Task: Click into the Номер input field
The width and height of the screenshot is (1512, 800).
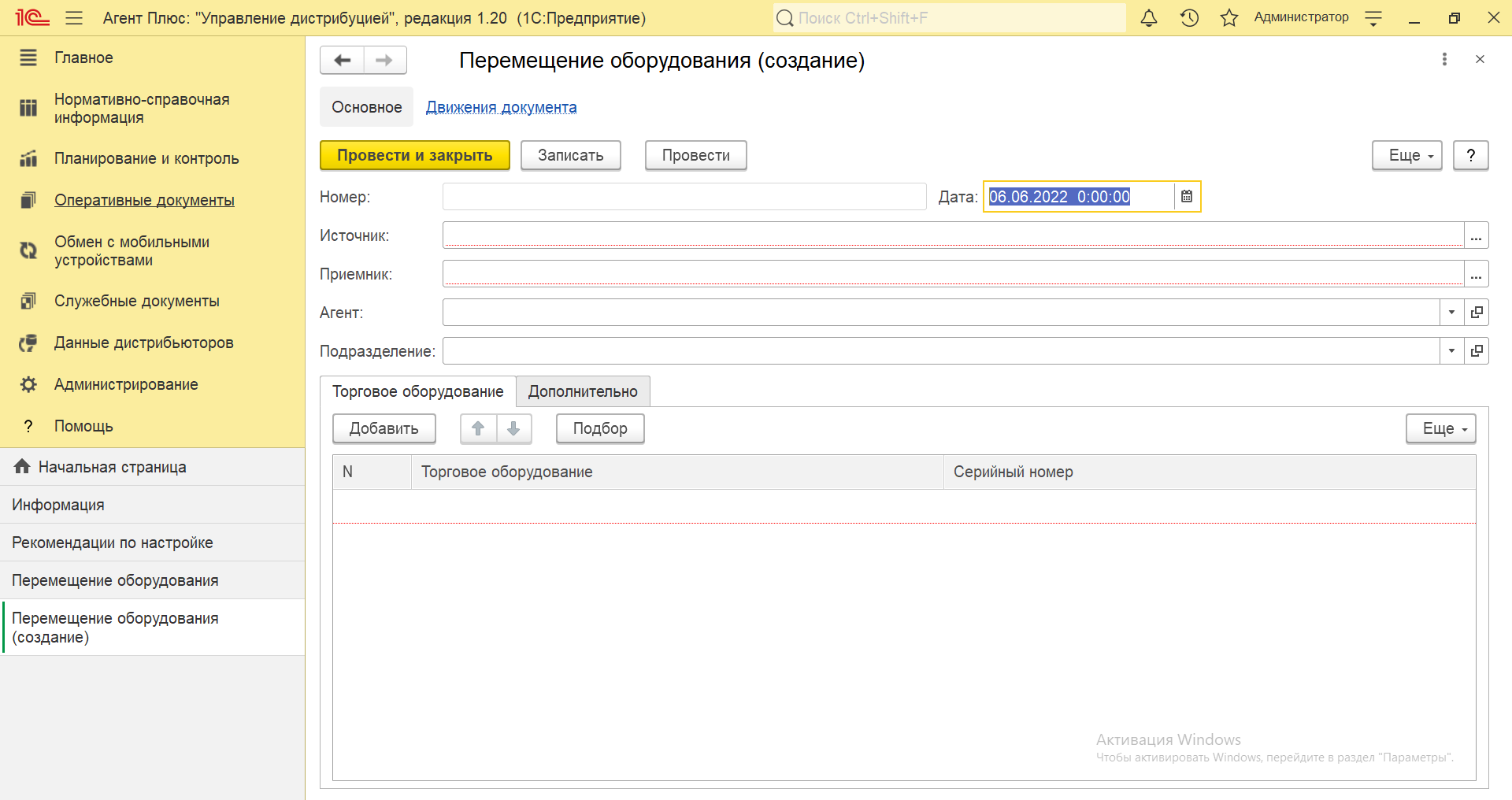Action: (x=684, y=197)
